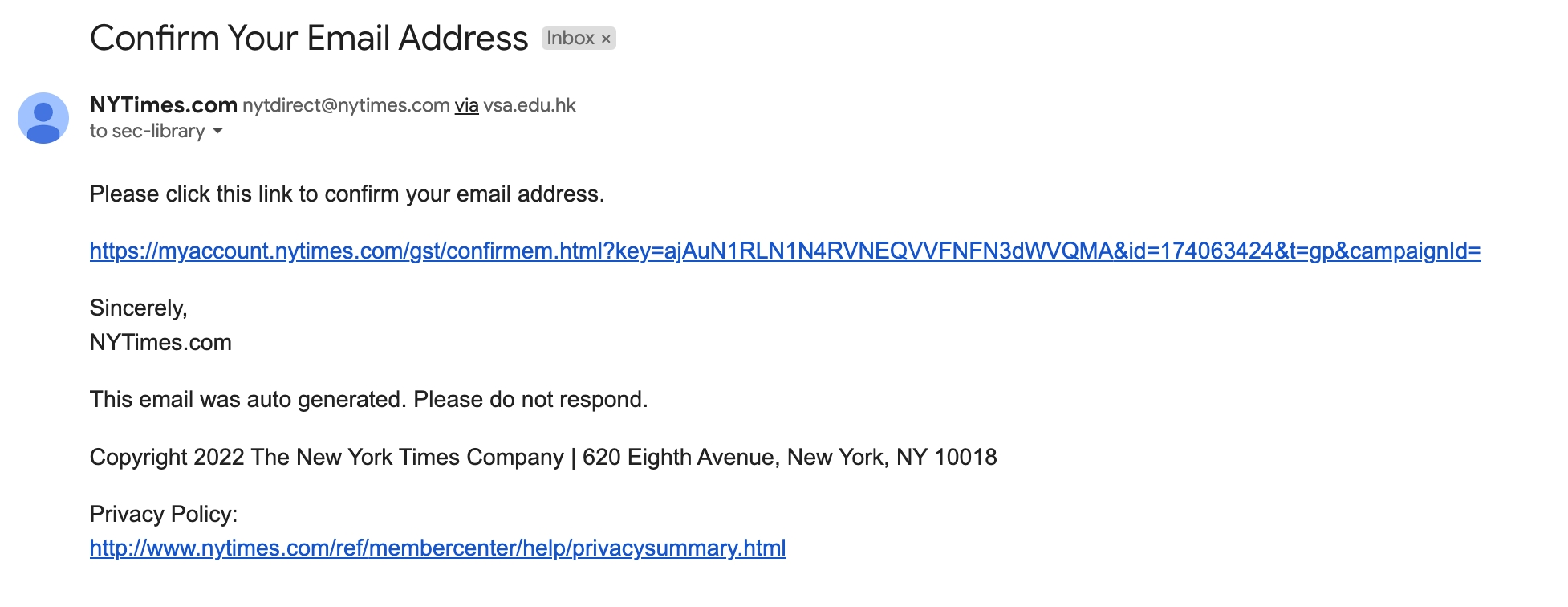Click the underlined "via" link
The image size is (1568, 607).
click(466, 105)
